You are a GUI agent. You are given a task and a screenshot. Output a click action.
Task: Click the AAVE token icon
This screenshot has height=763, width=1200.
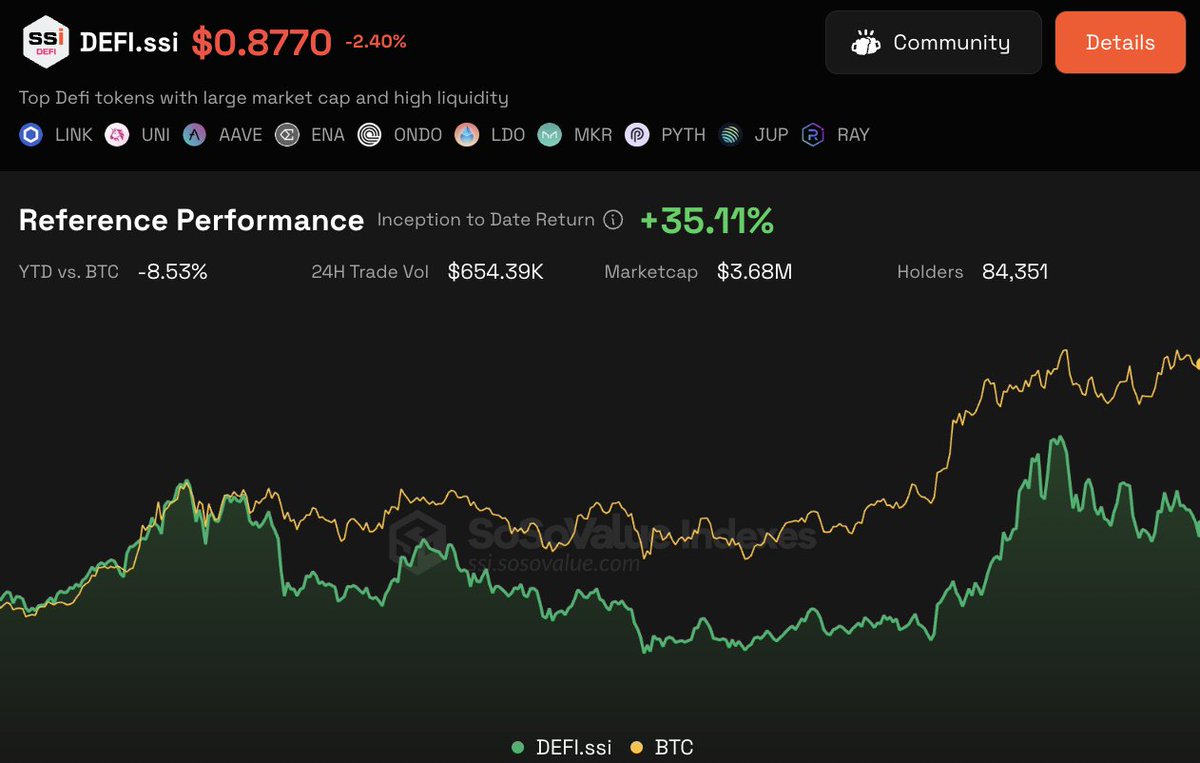point(195,135)
